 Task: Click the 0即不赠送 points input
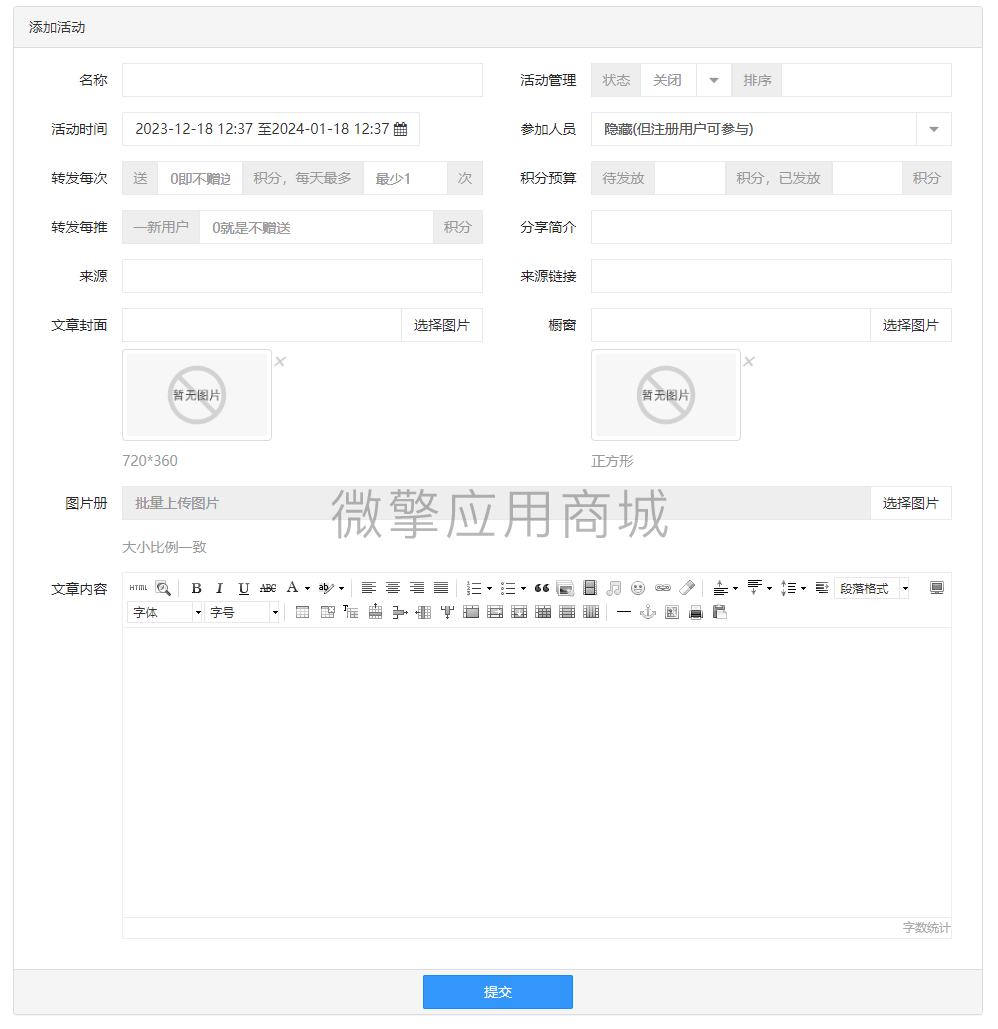pos(200,178)
